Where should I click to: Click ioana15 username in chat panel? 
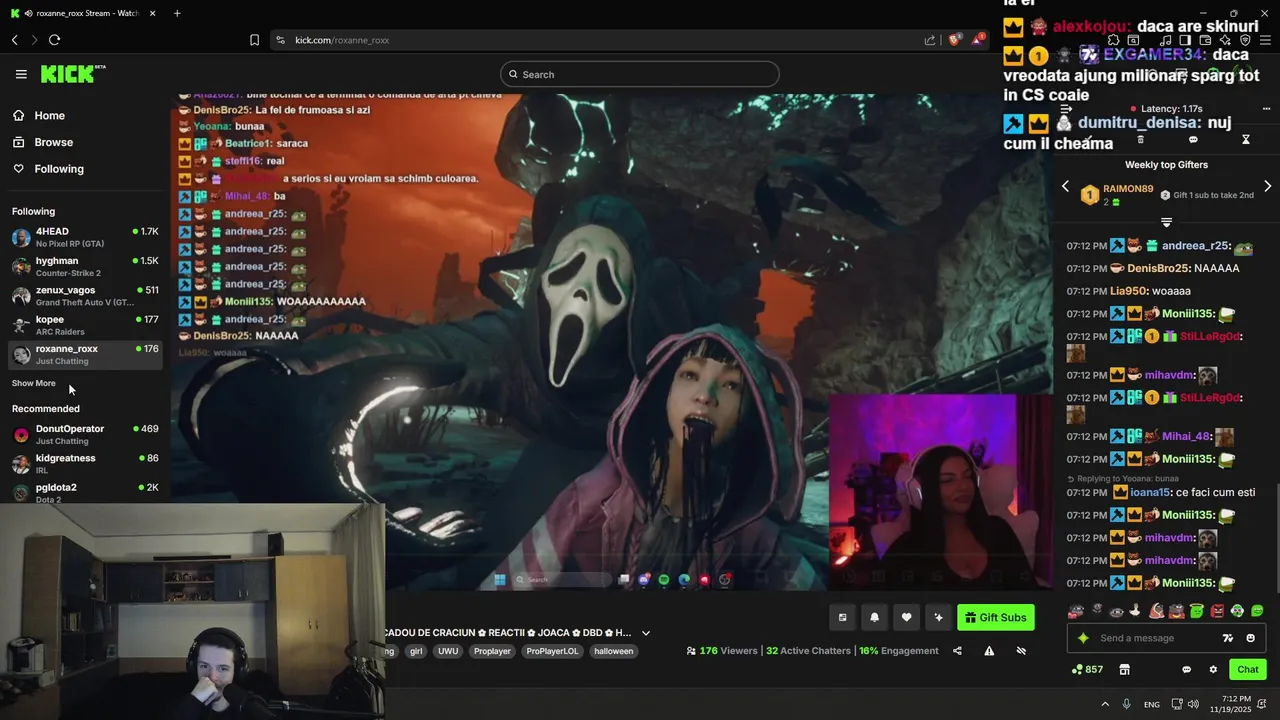tap(1150, 493)
